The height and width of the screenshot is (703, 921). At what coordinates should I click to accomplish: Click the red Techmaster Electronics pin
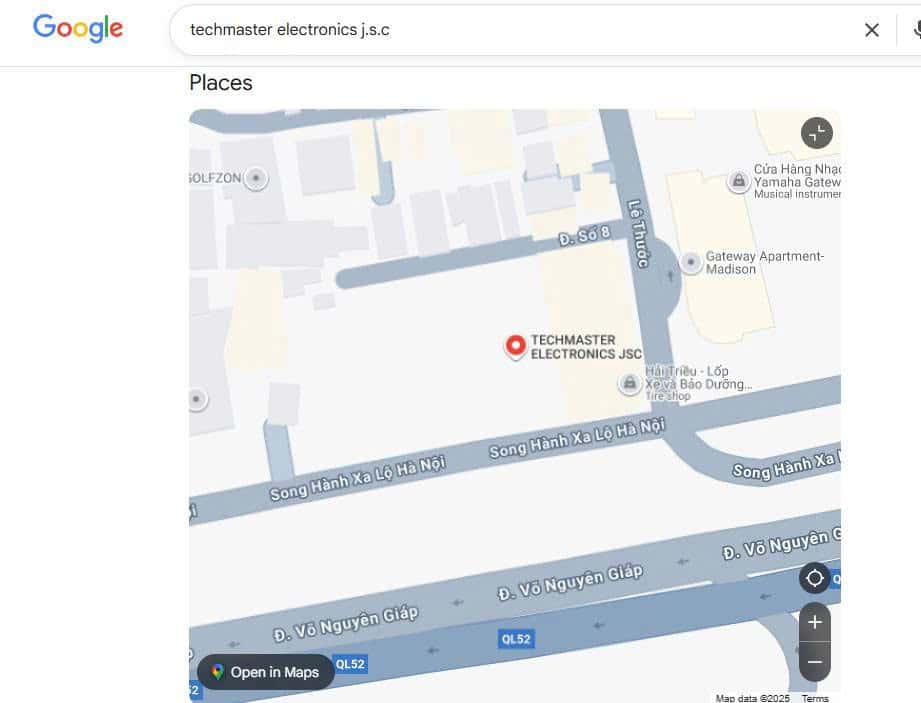[516, 347]
